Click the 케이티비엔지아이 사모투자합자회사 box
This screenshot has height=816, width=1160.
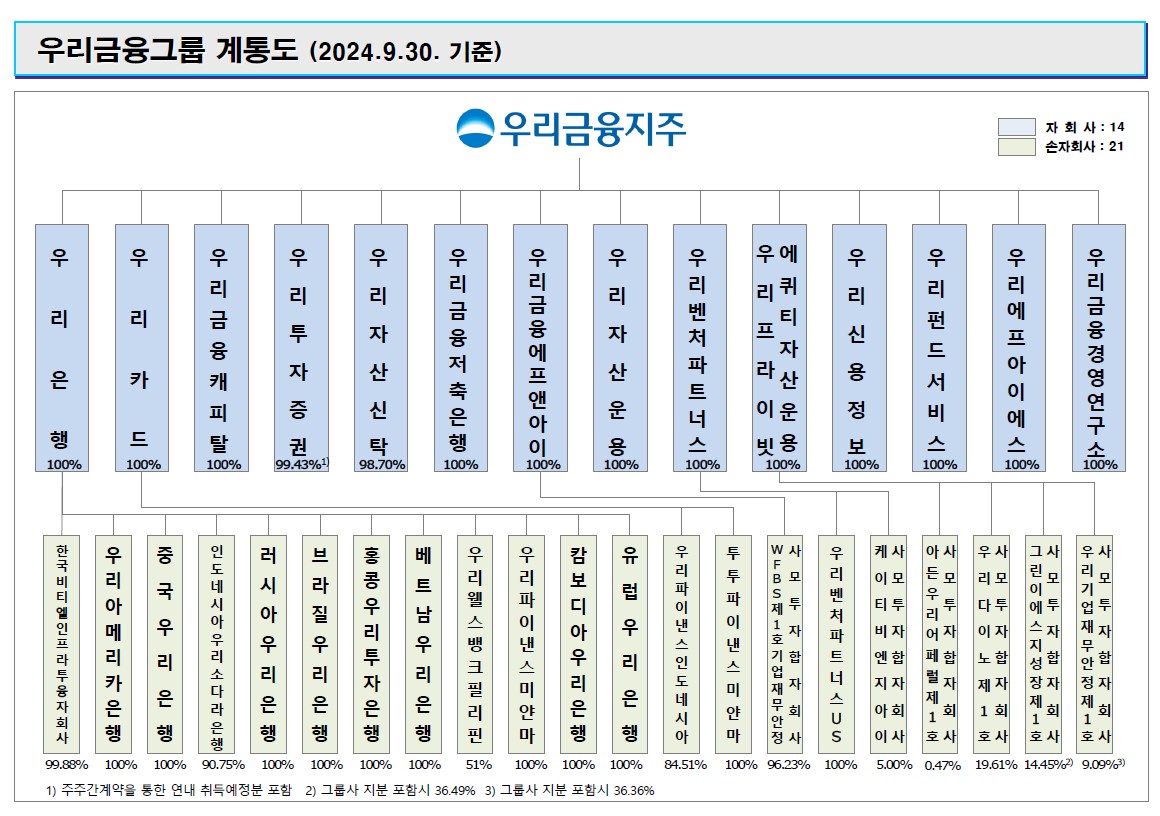coord(888,644)
